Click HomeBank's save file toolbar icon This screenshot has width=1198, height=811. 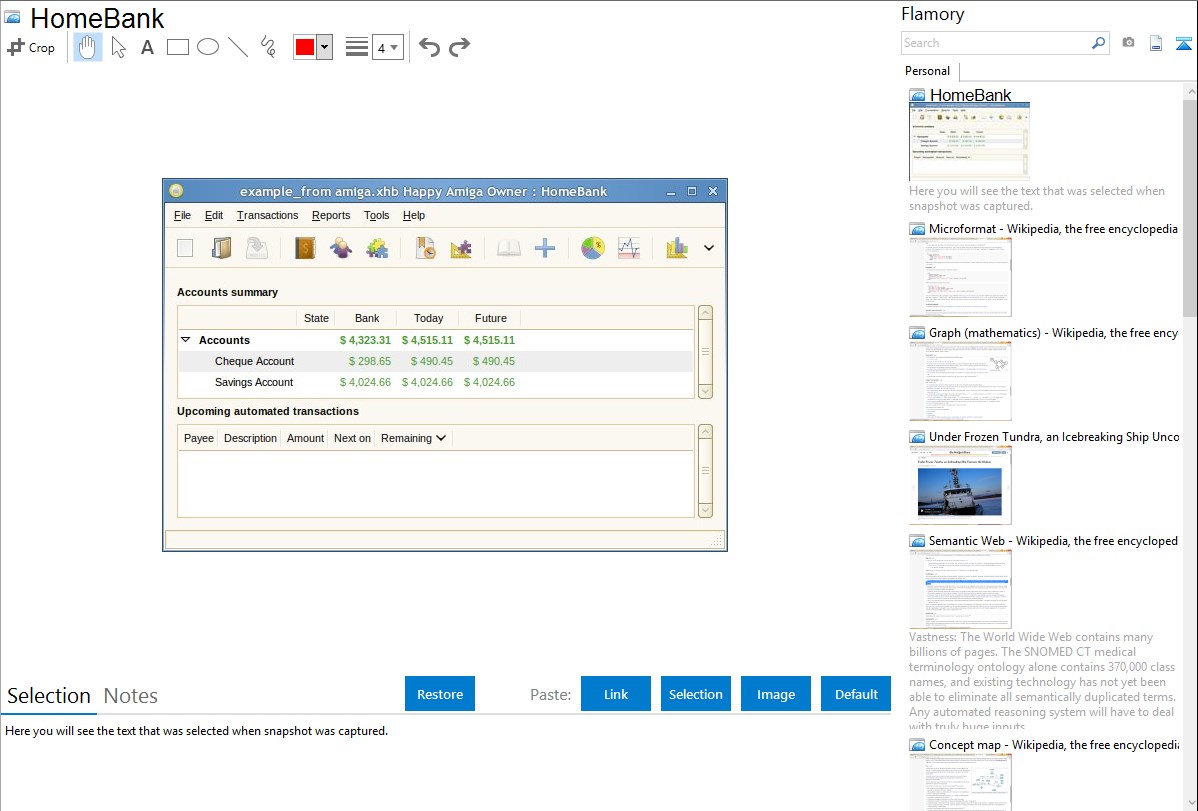point(257,248)
